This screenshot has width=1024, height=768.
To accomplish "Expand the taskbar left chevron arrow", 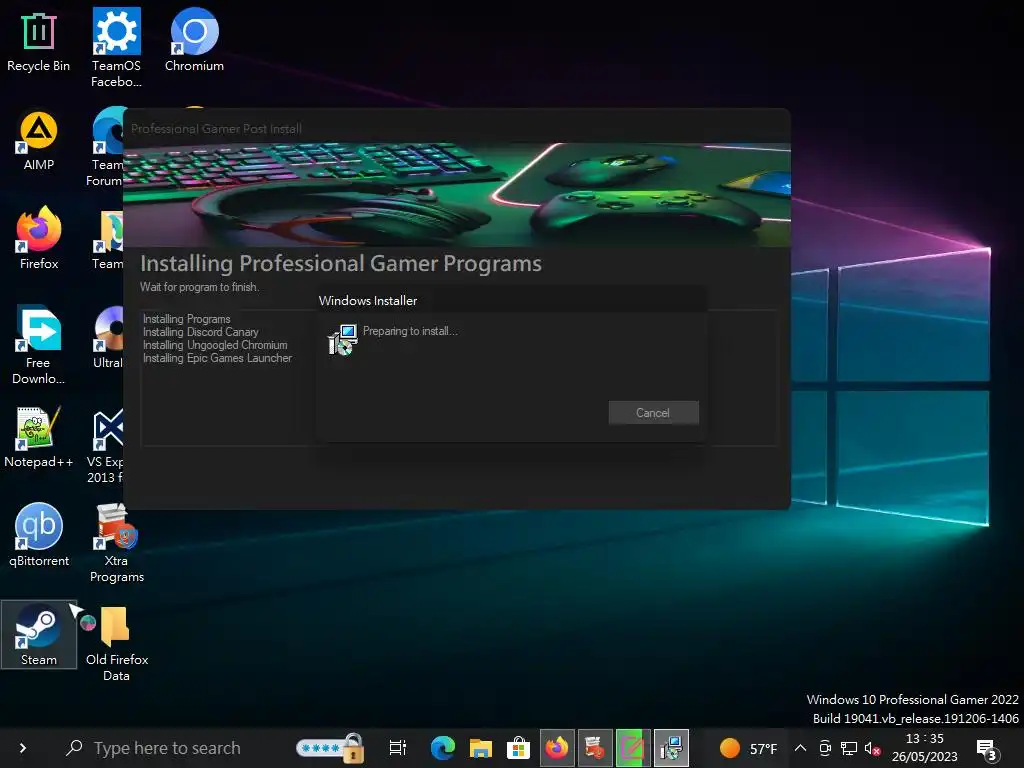I will coord(23,748).
